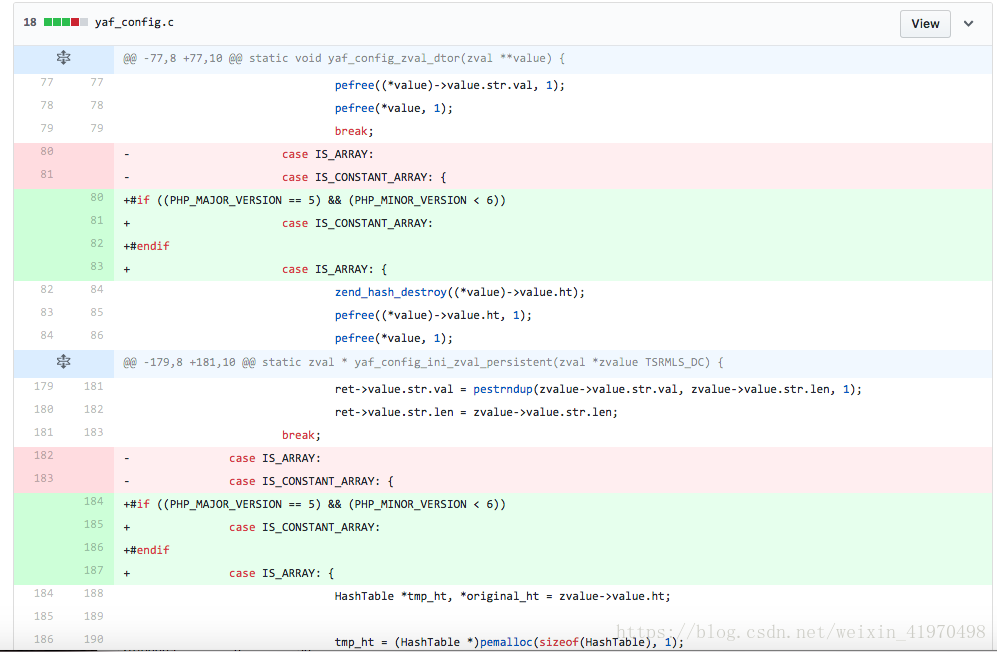Click new line number 82 with #endif
The image size is (997, 652).
tap(97, 243)
